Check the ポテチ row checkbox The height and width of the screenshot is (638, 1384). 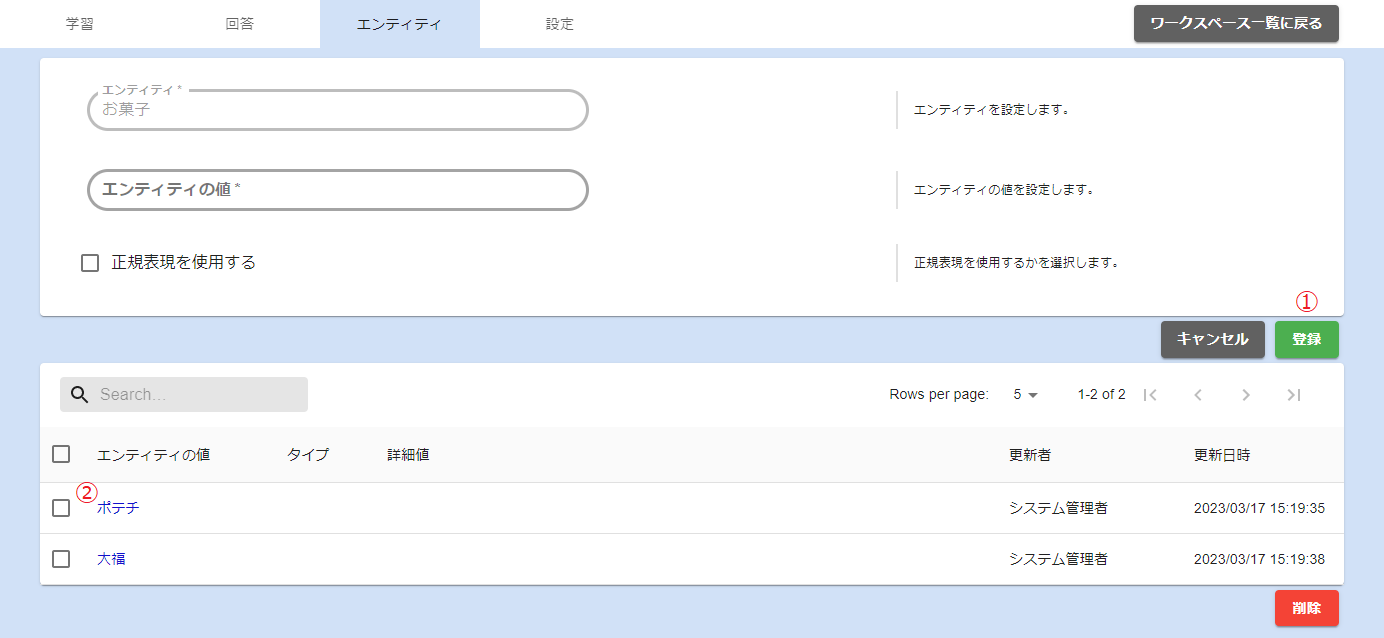[x=61, y=508]
